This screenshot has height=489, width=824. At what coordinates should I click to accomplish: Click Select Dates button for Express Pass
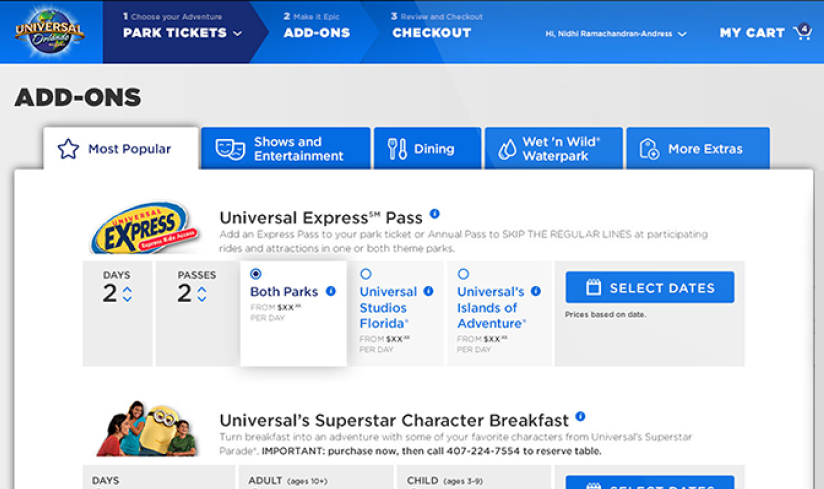coord(650,287)
